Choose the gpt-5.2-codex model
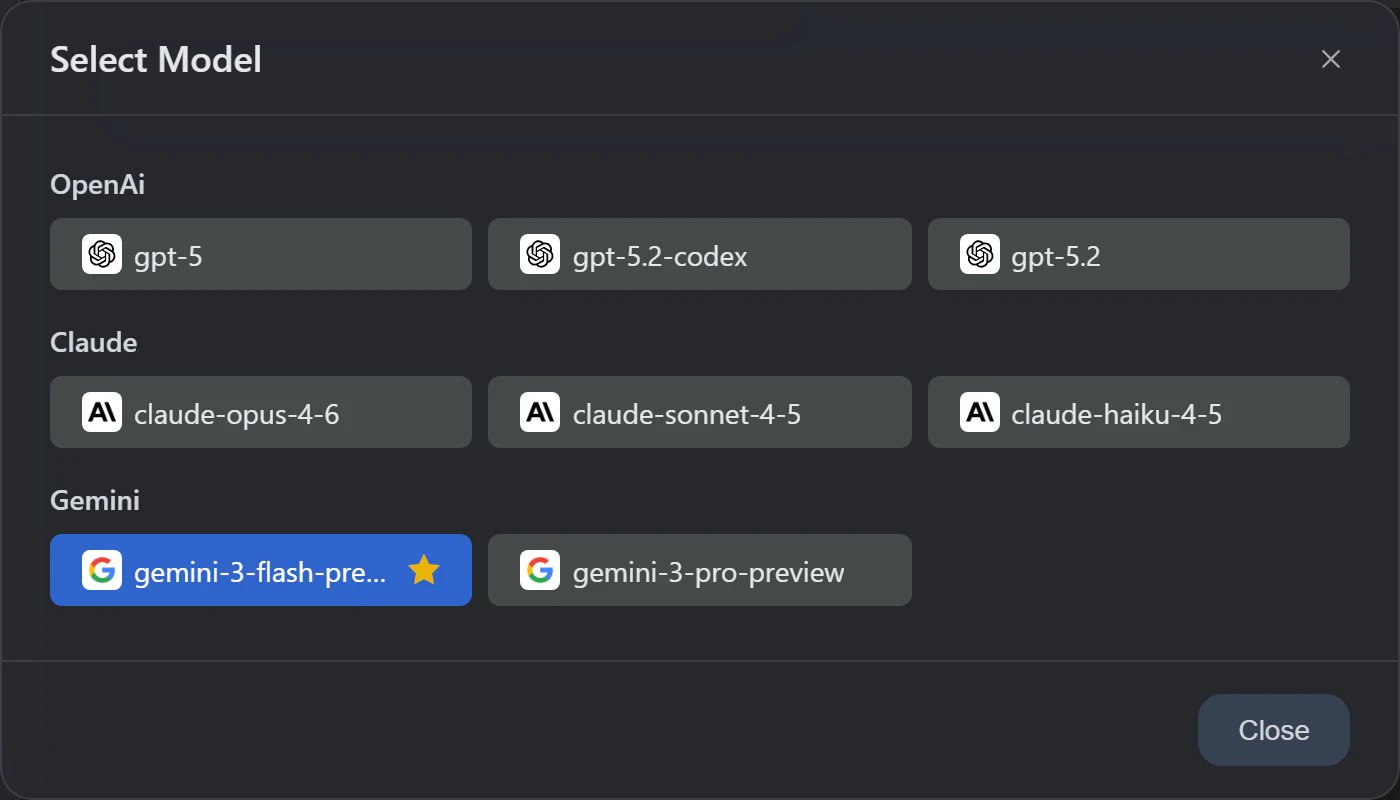Screen dimensions: 1400x800 click(x=660, y=257)
